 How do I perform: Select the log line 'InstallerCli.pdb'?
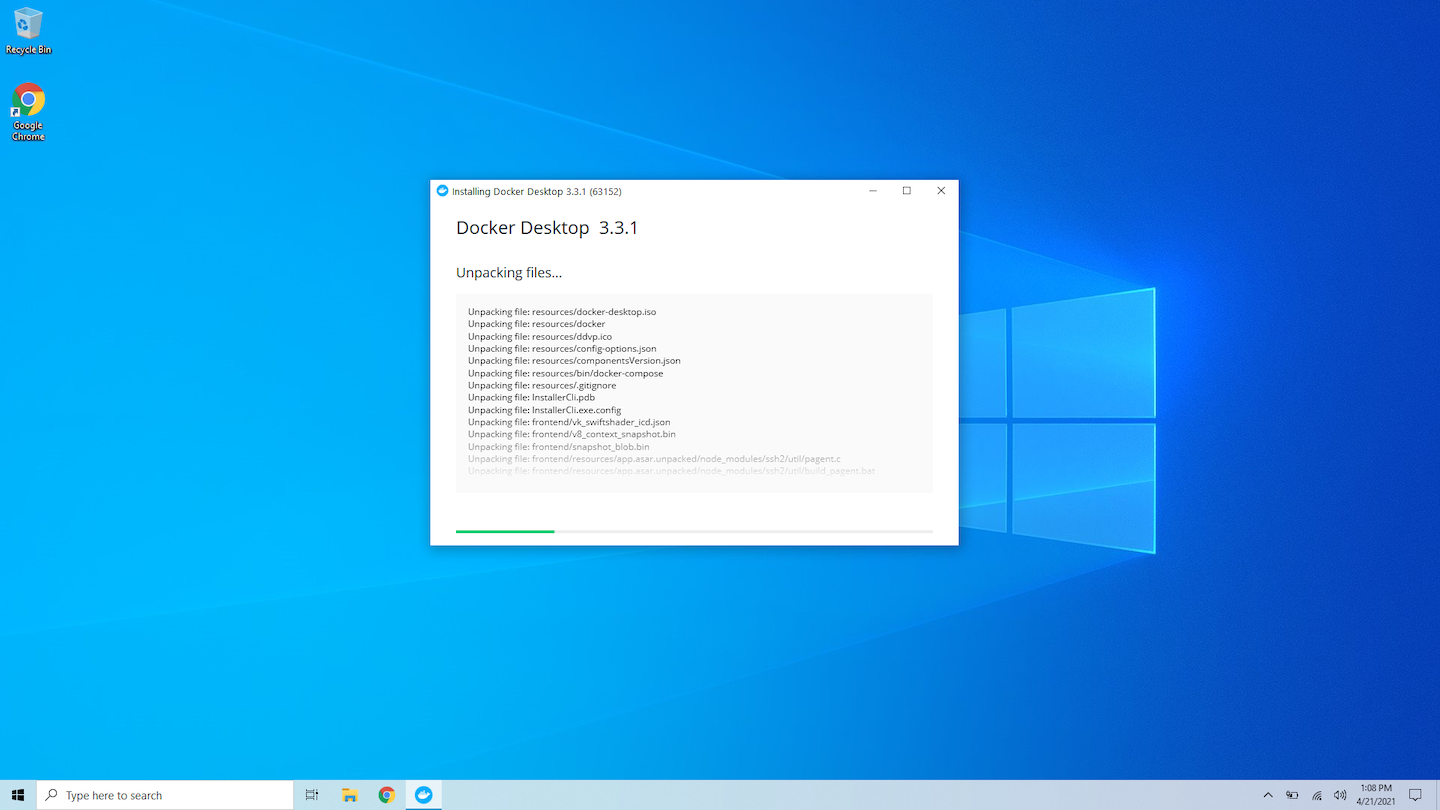pos(531,397)
